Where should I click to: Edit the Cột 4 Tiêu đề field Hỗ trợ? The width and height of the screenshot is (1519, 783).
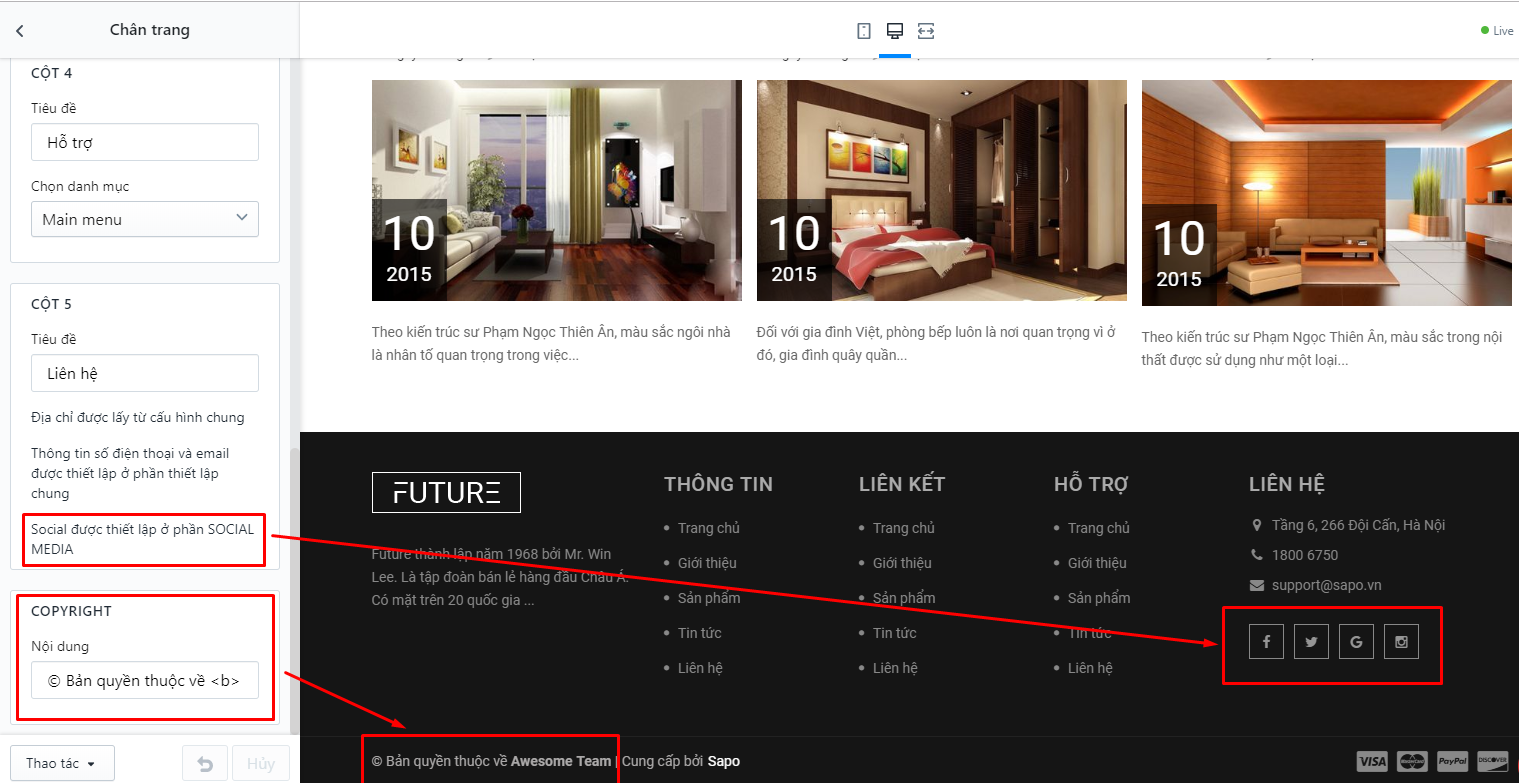(145, 142)
